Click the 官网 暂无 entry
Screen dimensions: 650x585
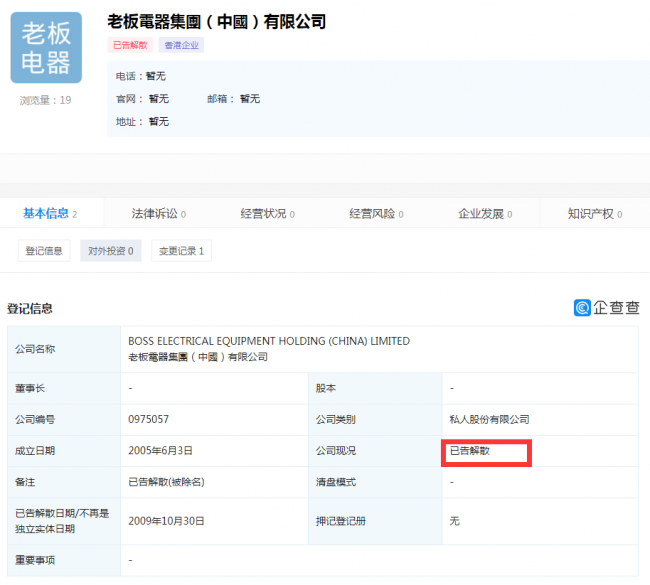tap(143, 99)
